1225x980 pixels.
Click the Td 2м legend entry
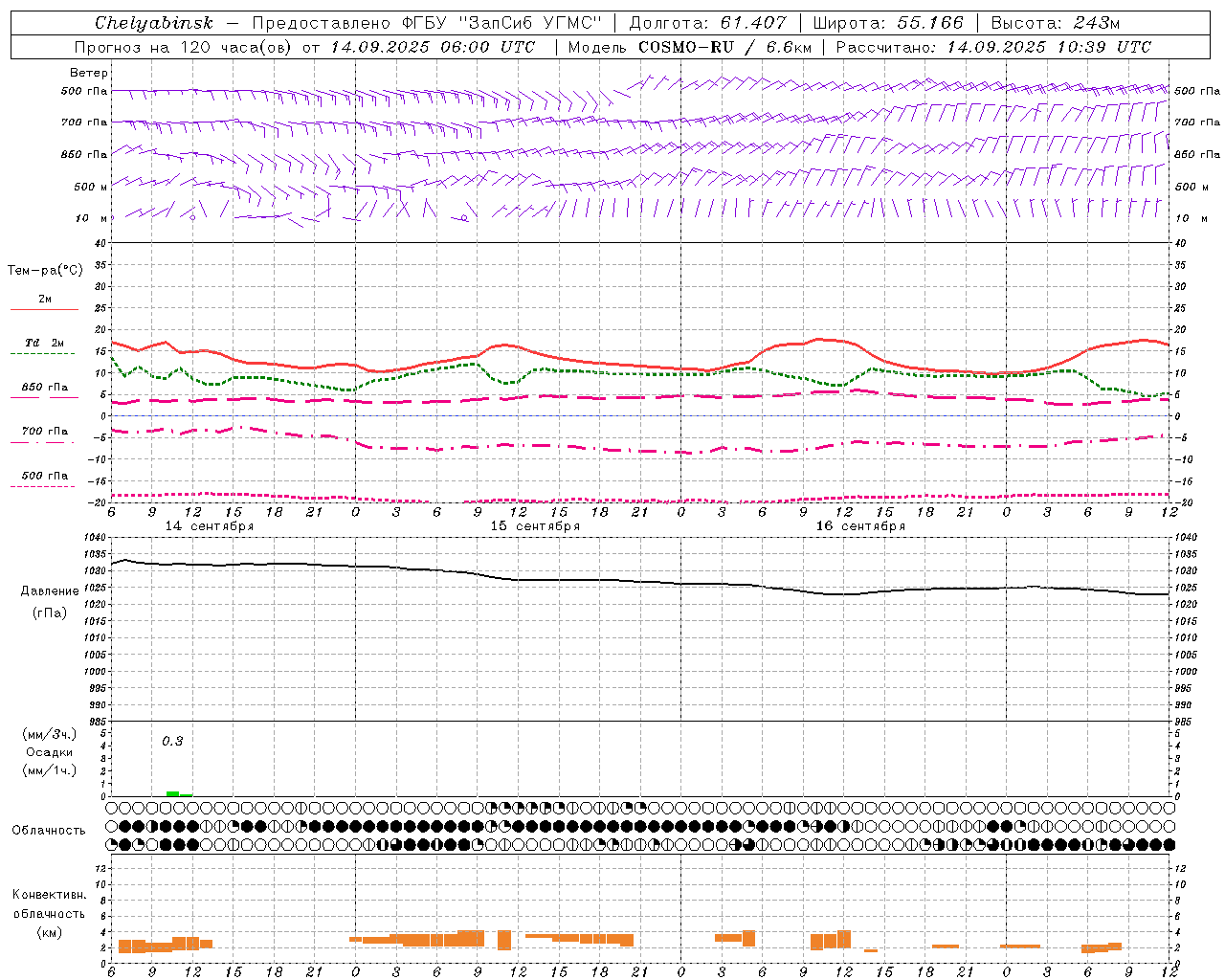45,343
